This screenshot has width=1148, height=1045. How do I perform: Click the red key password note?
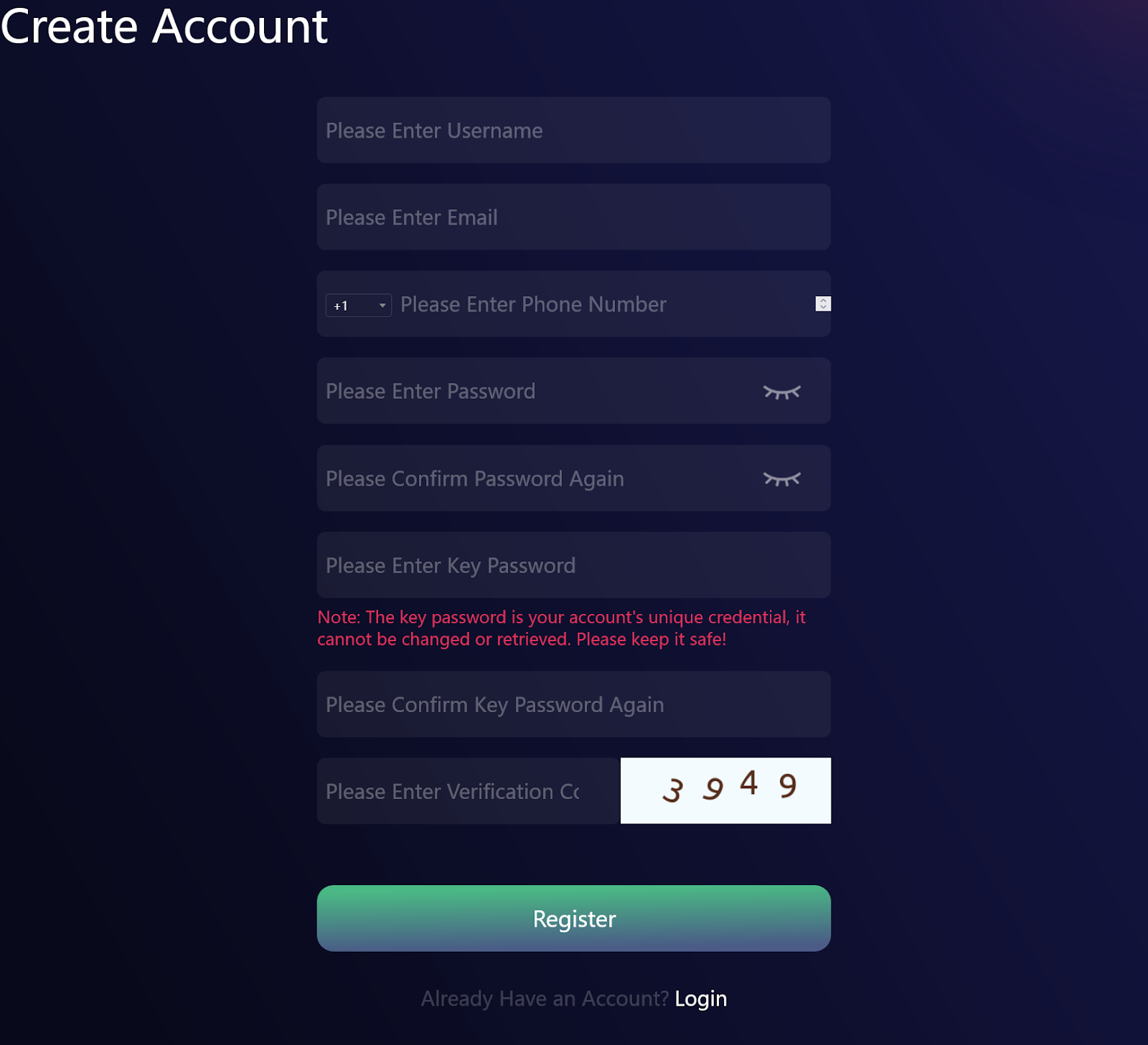tap(561, 628)
